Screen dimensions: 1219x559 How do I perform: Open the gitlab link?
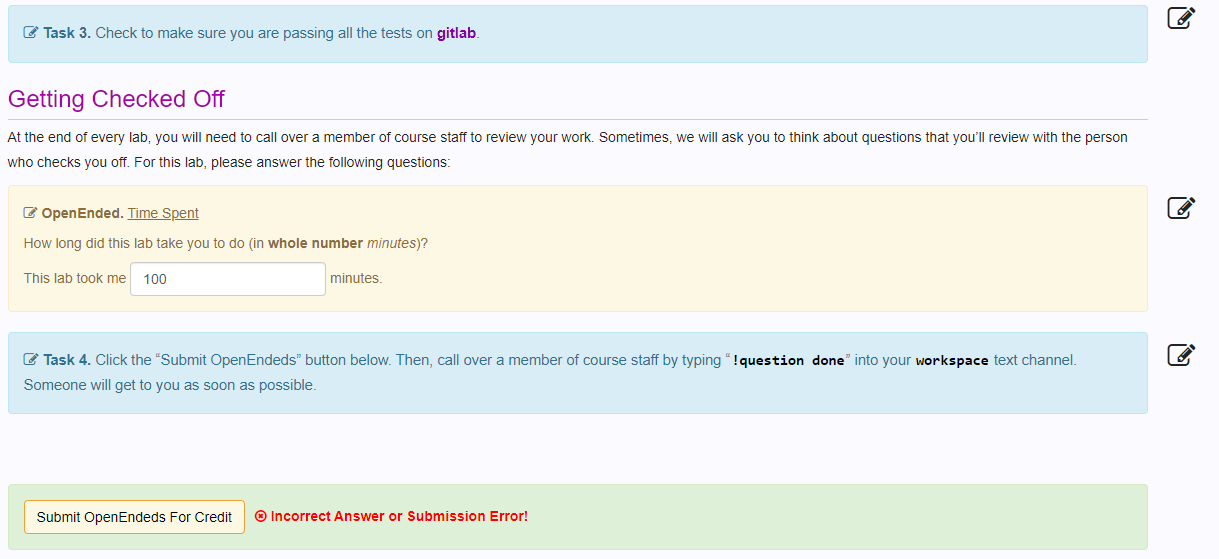click(x=456, y=33)
